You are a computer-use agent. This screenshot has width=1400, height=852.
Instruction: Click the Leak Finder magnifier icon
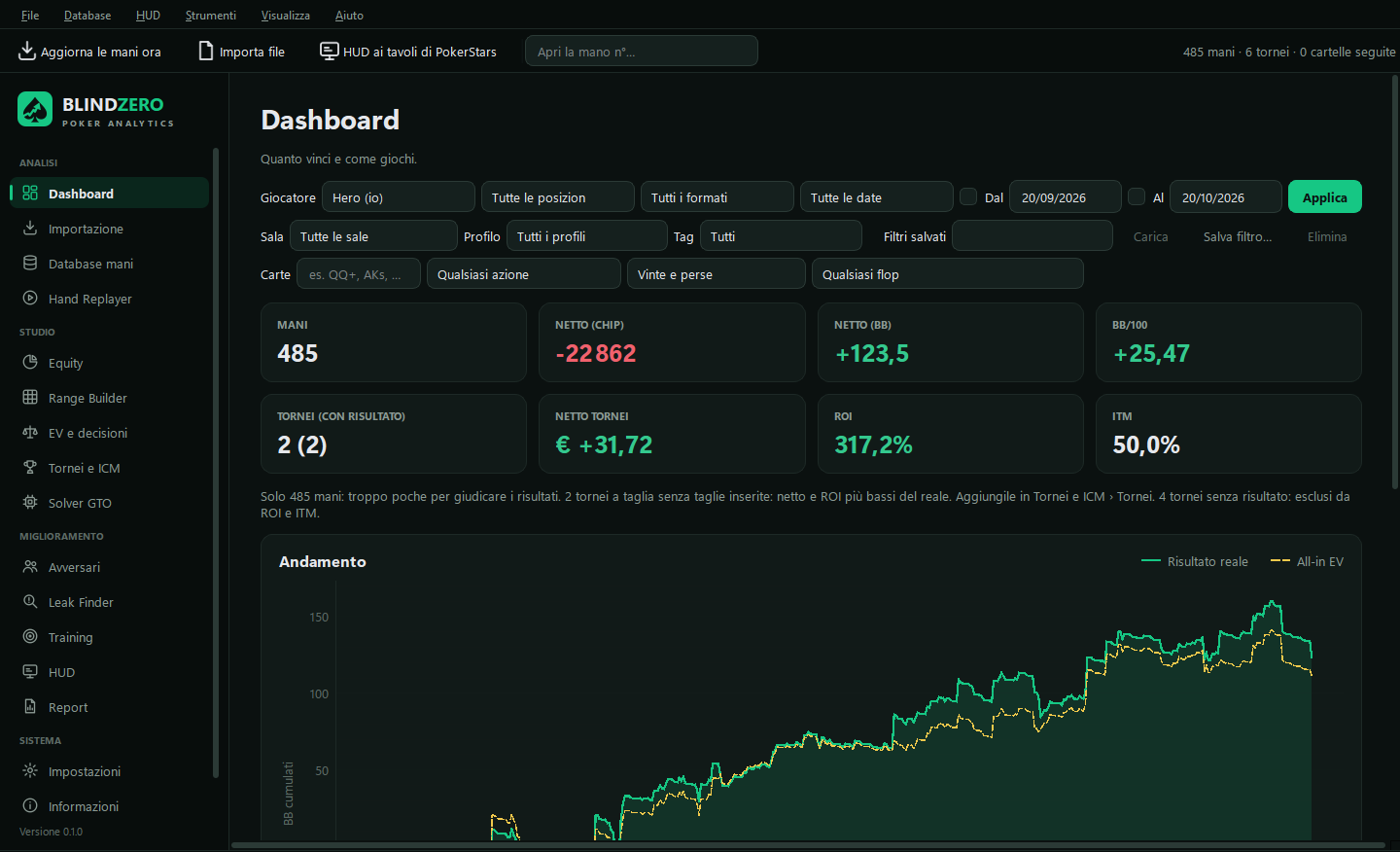30,601
